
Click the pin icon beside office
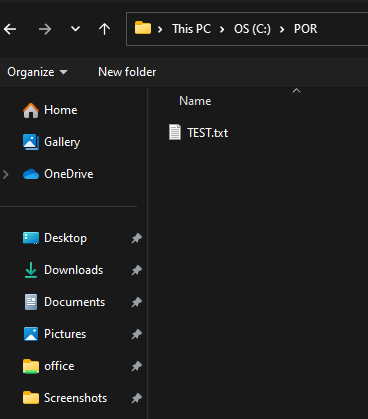point(137,366)
